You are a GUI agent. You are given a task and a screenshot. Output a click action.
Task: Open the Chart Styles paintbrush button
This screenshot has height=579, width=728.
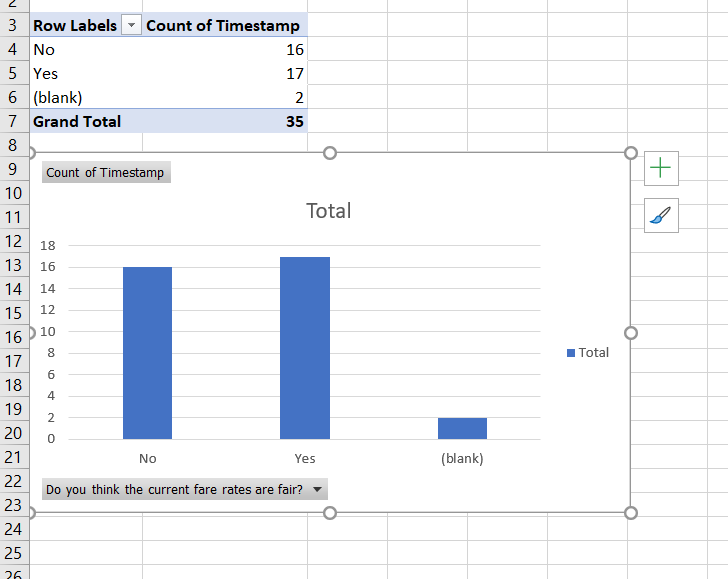coord(661,214)
